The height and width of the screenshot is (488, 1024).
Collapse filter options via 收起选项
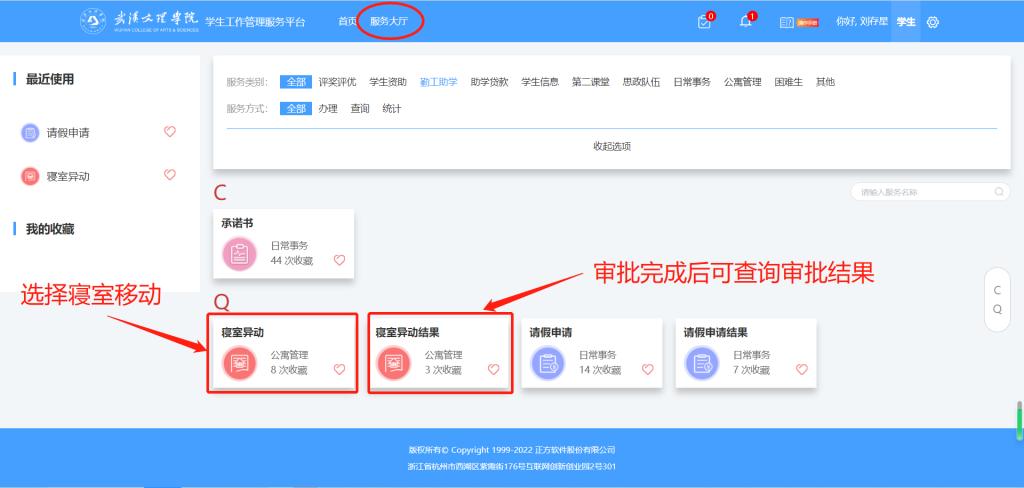(612, 146)
